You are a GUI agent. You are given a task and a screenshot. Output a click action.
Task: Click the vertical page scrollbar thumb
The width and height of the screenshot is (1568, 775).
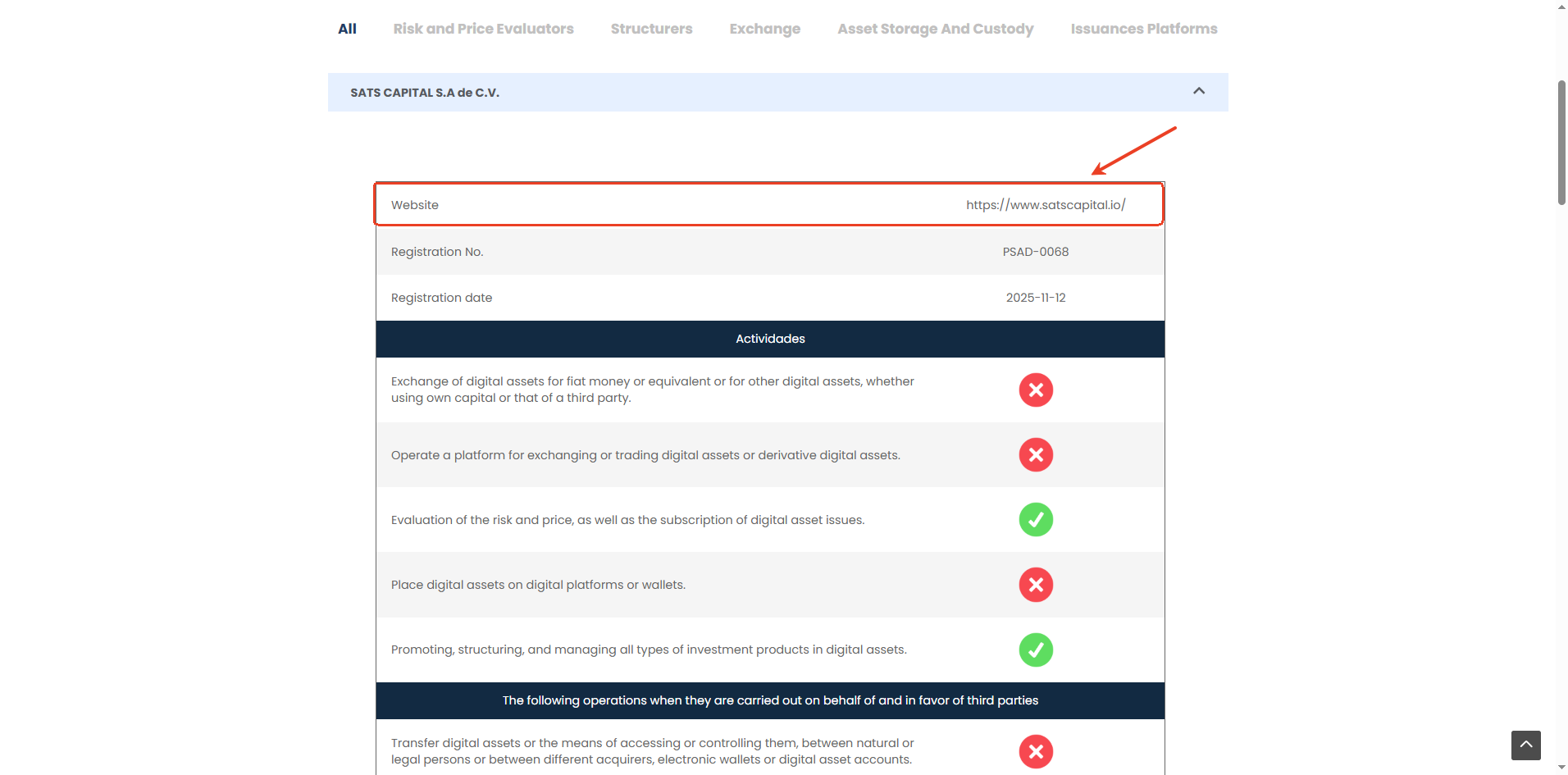point(1561,142)
